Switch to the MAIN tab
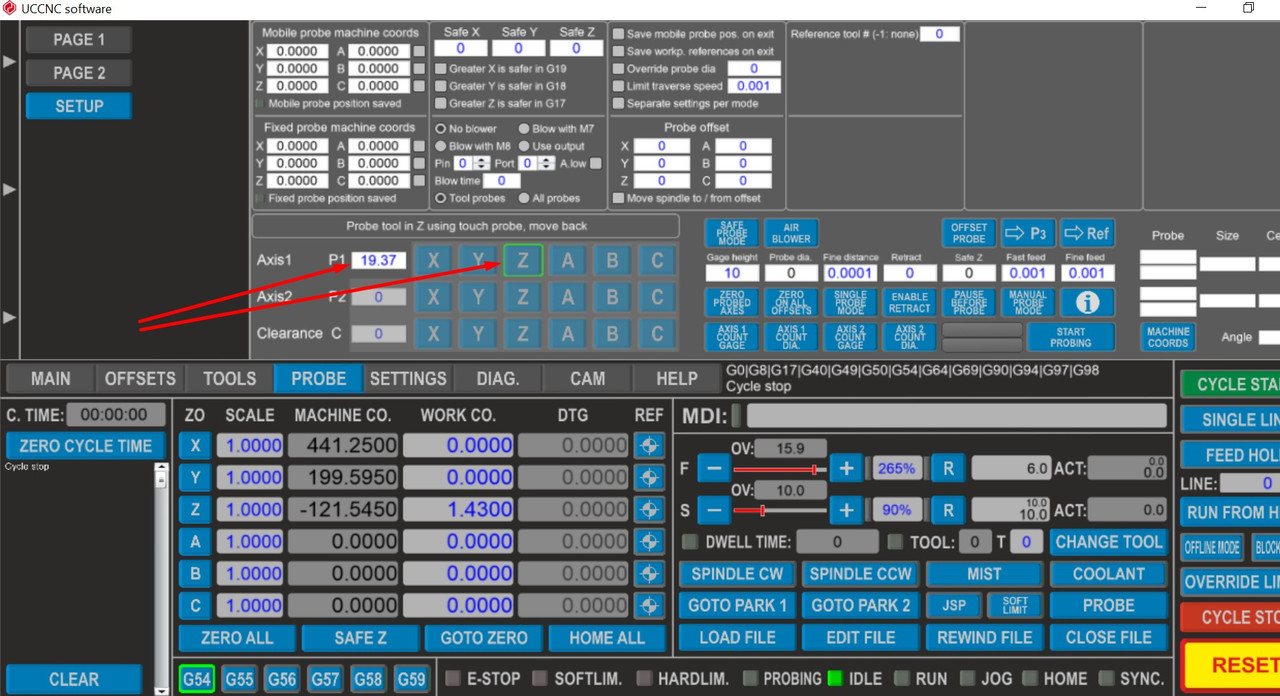 tap(50, 379)
